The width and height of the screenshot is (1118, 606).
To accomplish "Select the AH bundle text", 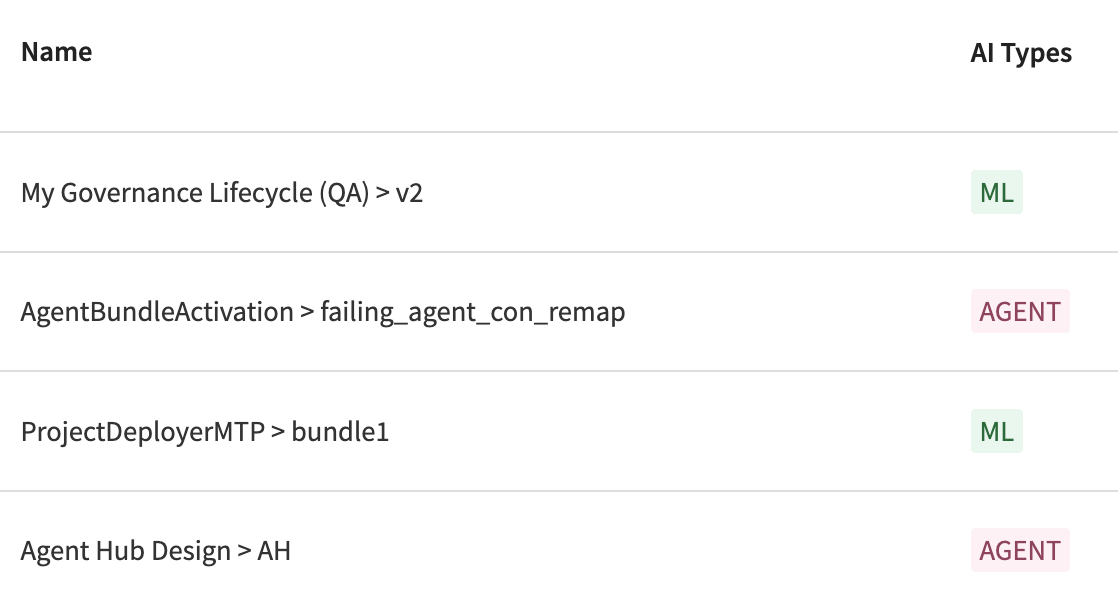I will pyautogui.click(x=274, y=551).
